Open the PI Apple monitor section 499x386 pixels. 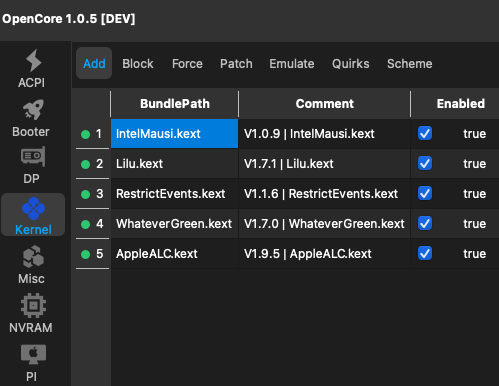pyautogui.click(x=32, y=362)
